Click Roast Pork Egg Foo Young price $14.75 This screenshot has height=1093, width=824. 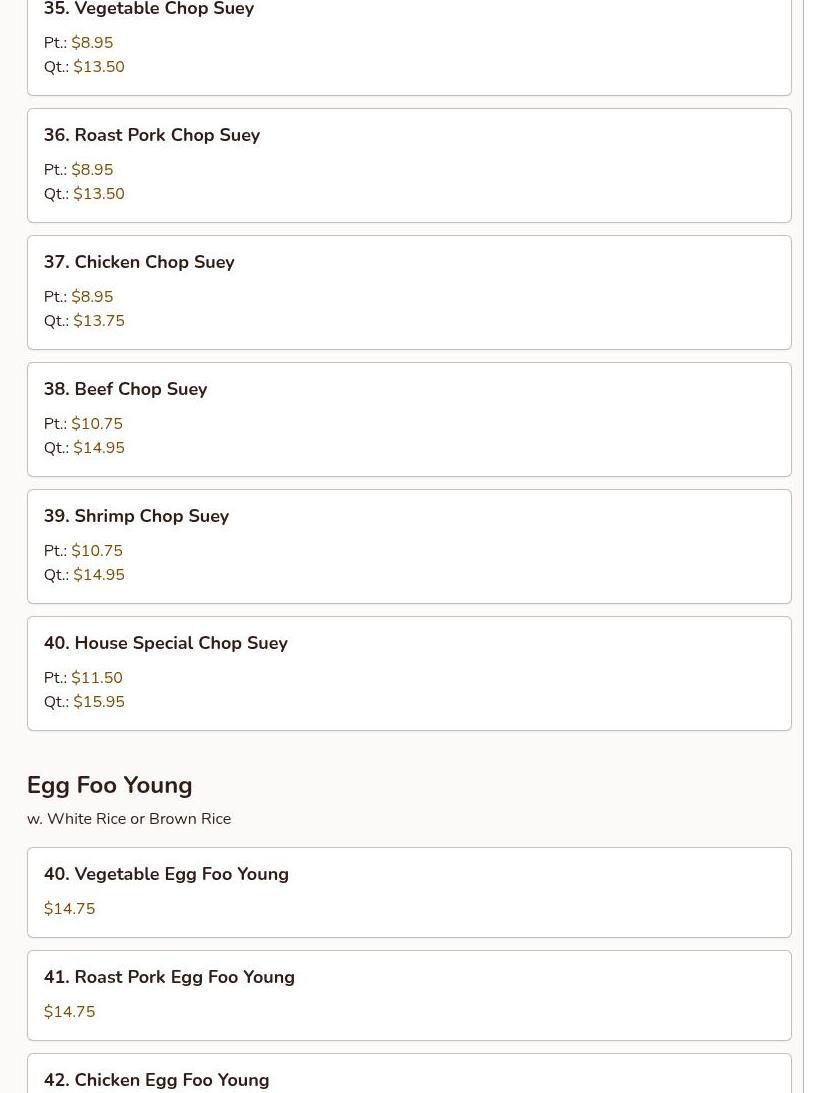[x=70, y=1011]
